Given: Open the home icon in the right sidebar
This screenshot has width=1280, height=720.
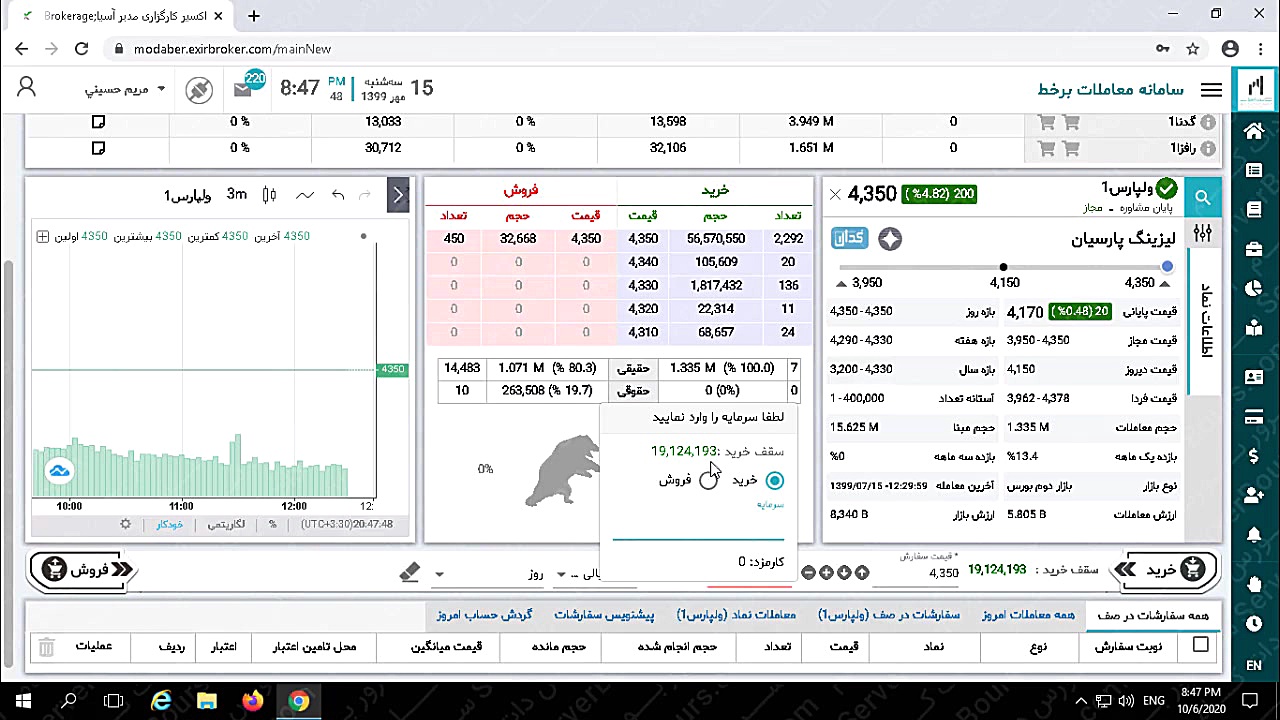Looking at the screenshot, I should coord(1254,132).
